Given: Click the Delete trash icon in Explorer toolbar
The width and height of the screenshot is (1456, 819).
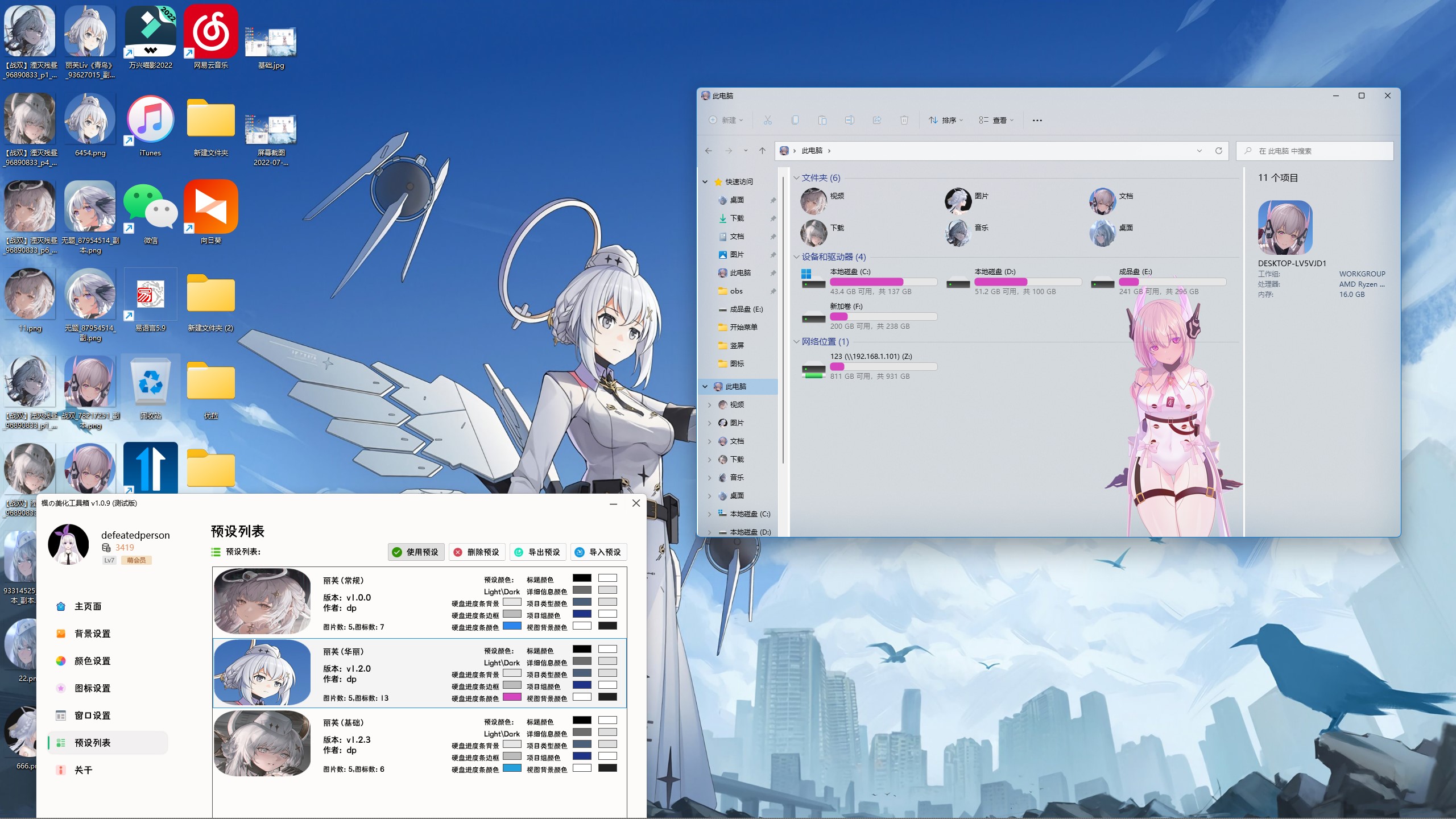Looking at the screenshot, I should (904, 120).
